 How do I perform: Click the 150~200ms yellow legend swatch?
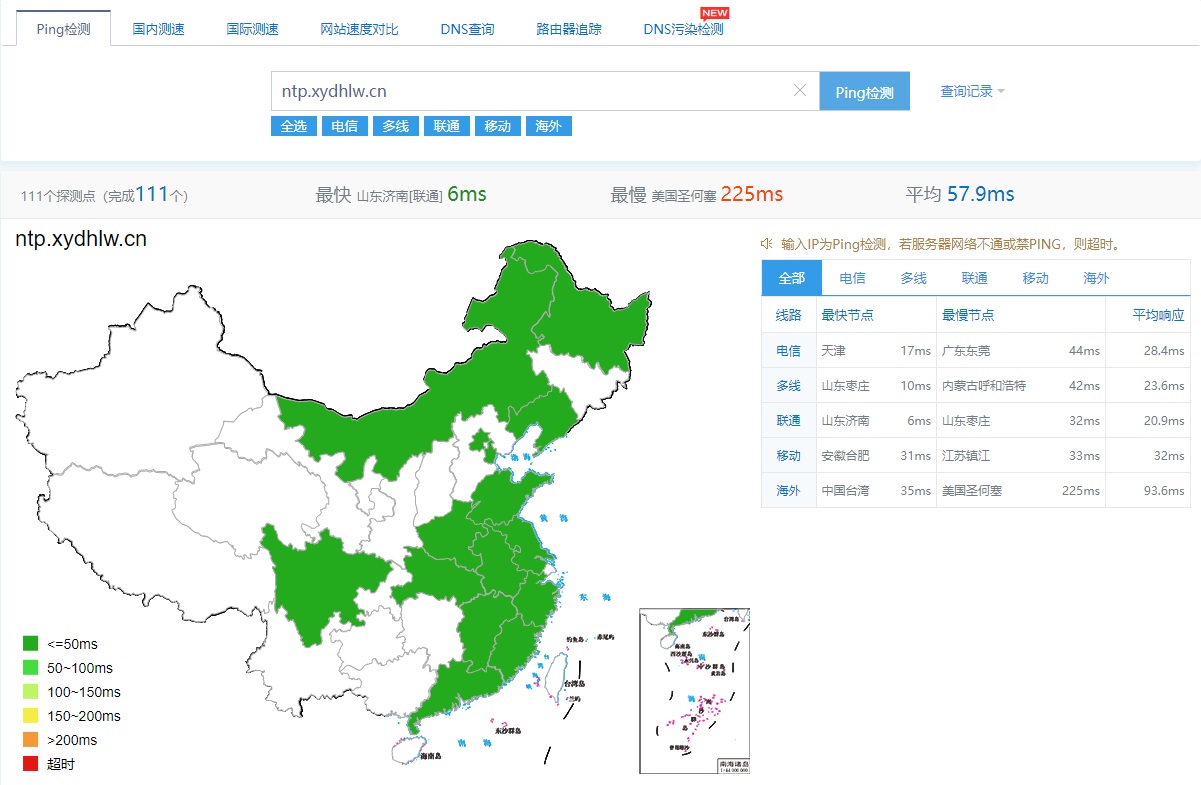point(30,716)
